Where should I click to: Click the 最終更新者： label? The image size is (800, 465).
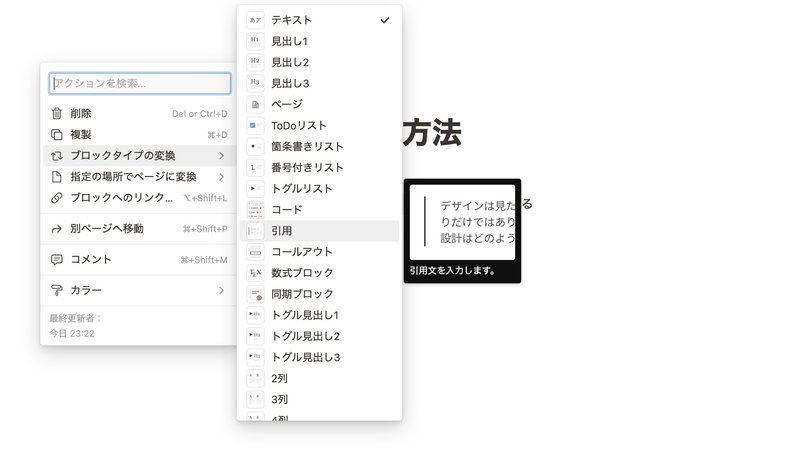(x=76, y=319)
